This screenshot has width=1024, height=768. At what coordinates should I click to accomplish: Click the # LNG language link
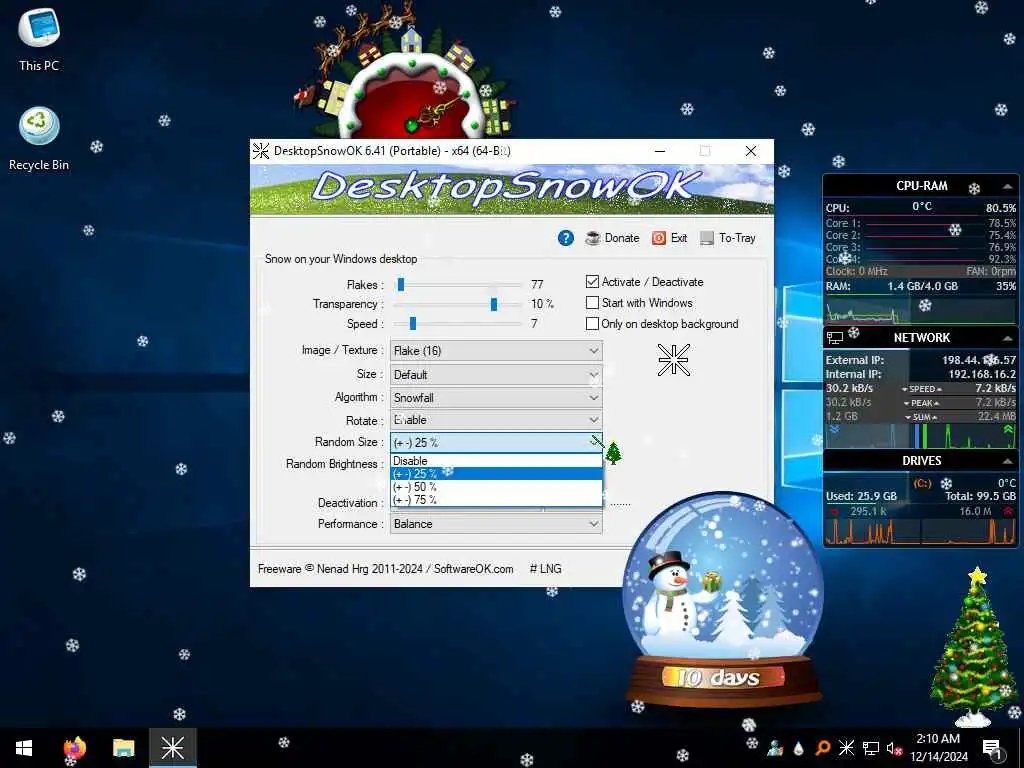tap(545, 569)
